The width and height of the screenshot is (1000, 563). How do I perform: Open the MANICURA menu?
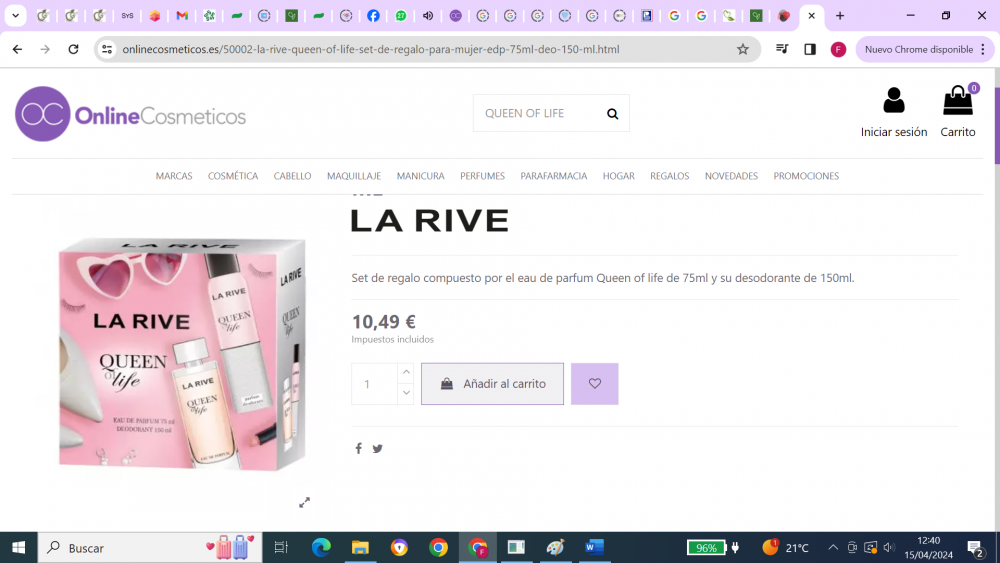click(420, 176)
